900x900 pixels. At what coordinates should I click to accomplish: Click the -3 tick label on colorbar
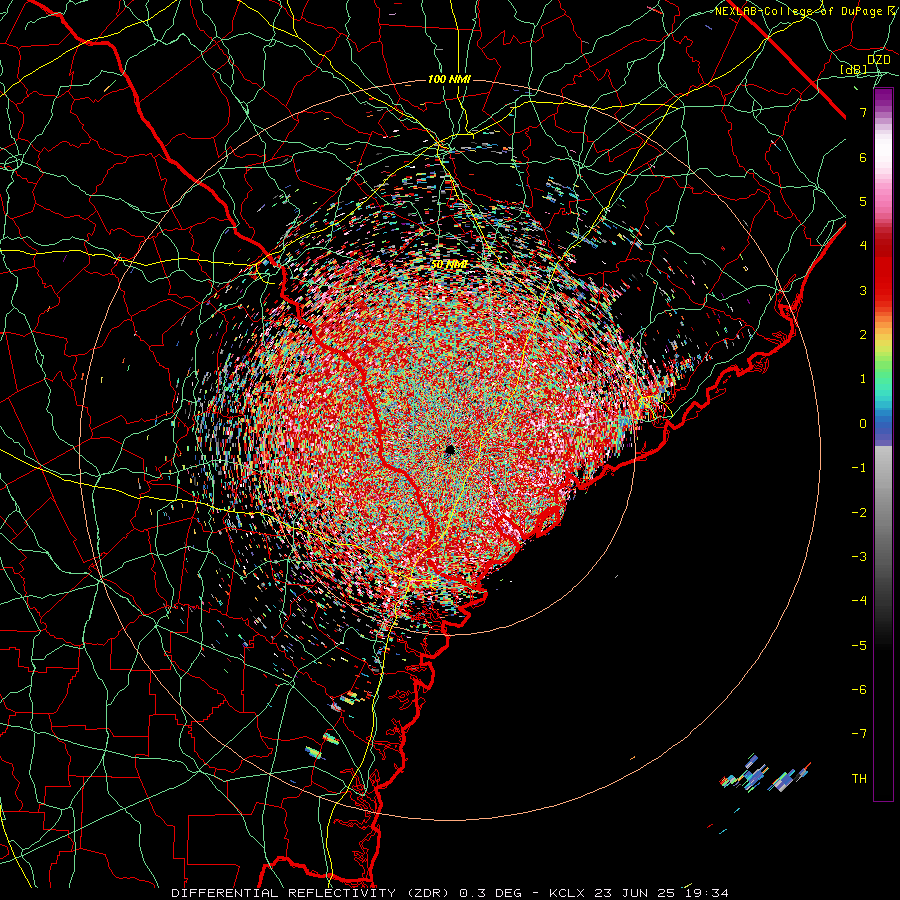[x=859, y=557]
